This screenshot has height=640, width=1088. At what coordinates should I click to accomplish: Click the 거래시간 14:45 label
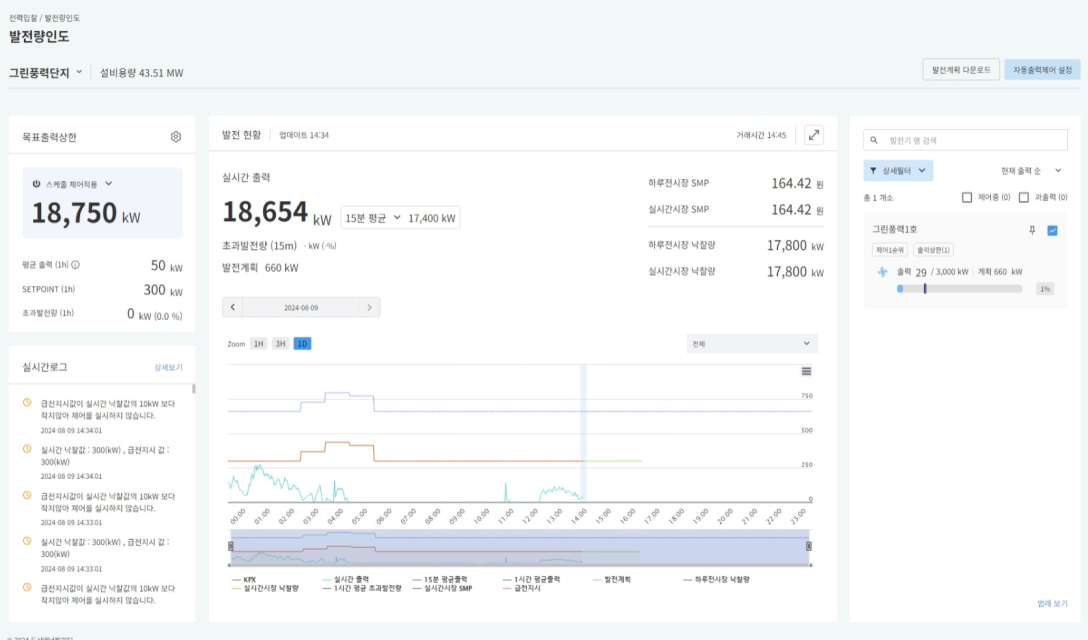coord(761,135)
